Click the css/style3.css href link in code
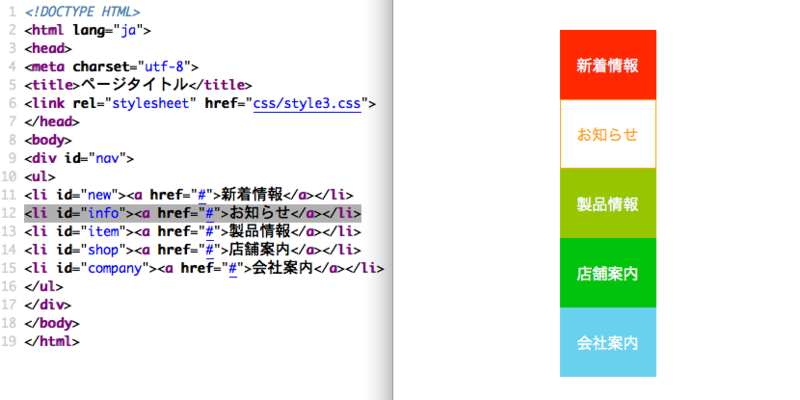800x400 pixels. tap(307, 104)
